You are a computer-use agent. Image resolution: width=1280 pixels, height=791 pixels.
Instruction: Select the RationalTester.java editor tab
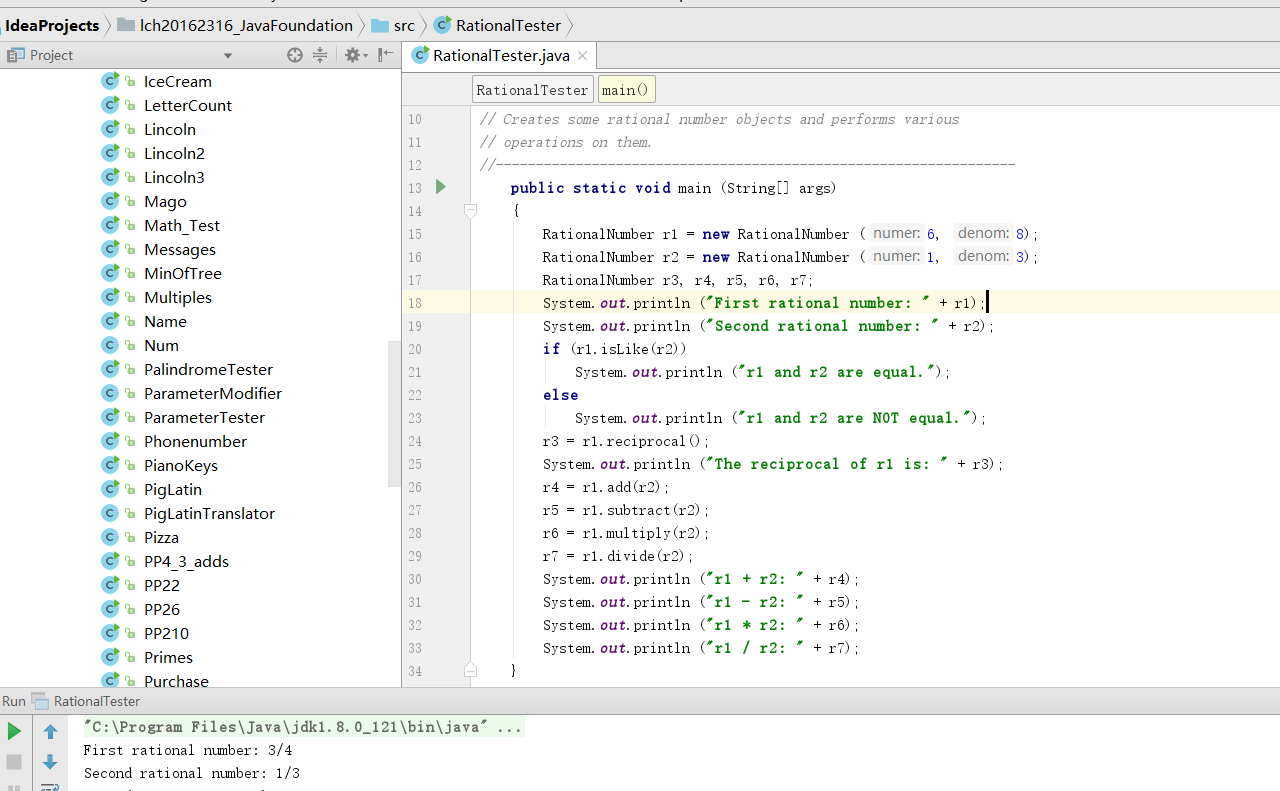point(501,56)
